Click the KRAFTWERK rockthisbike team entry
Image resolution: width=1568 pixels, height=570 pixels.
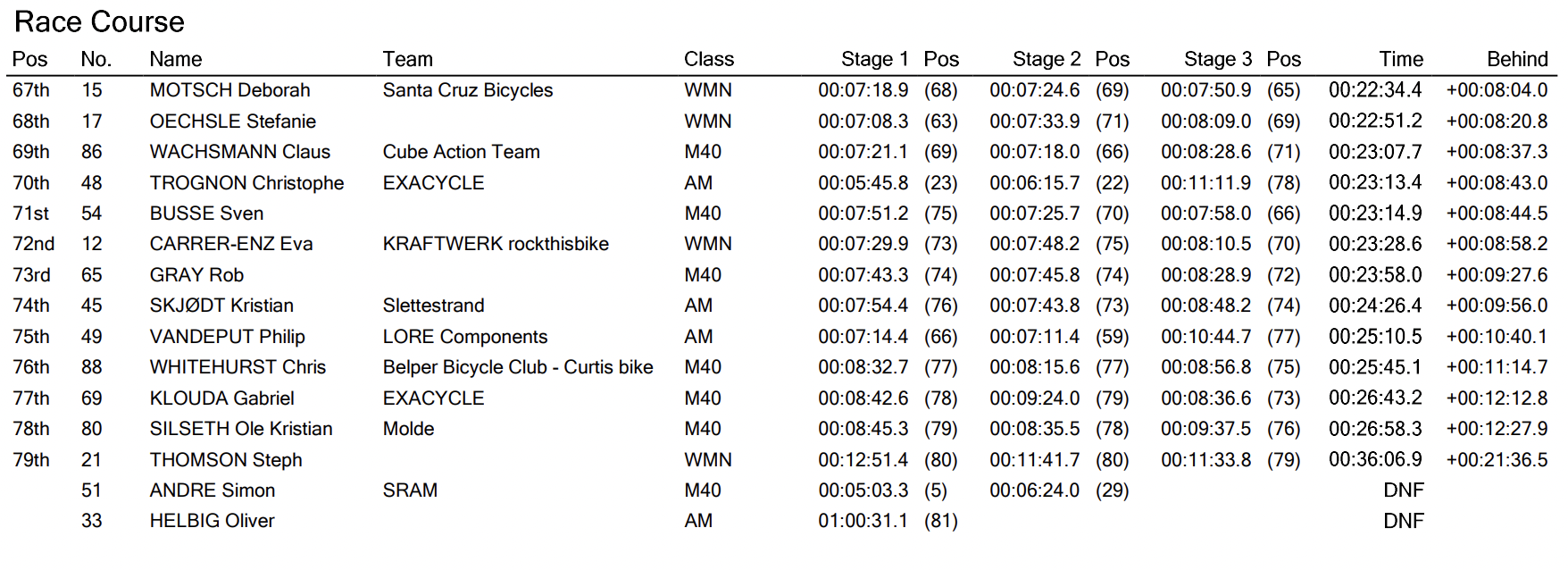(x=496, y=244)
